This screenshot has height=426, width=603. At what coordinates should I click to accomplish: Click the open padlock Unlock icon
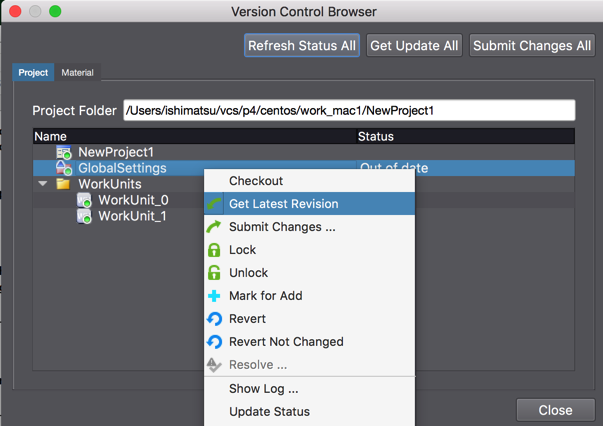[x=214, y=273]
